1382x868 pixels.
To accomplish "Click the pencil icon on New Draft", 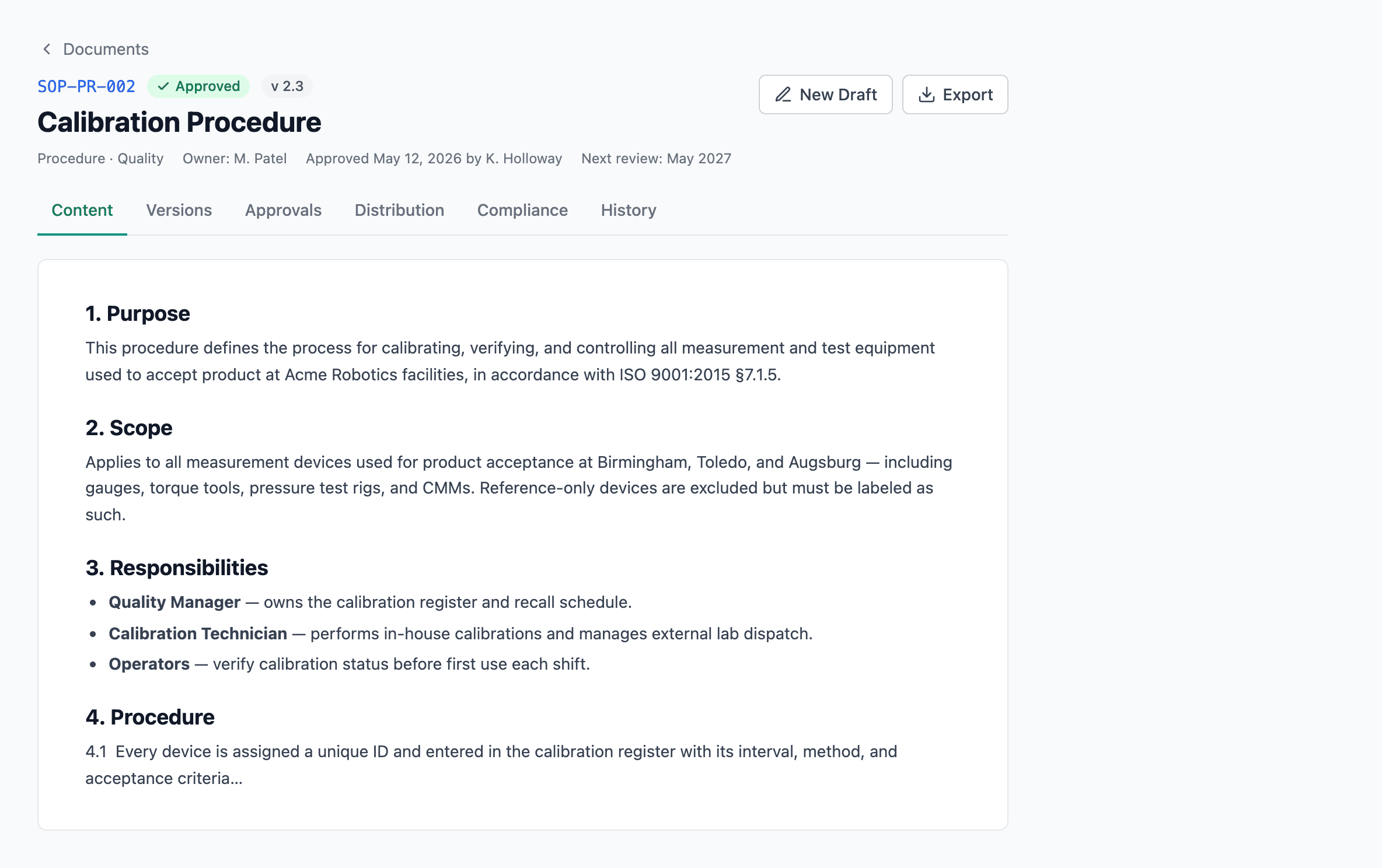I will (x=783, y=94).
